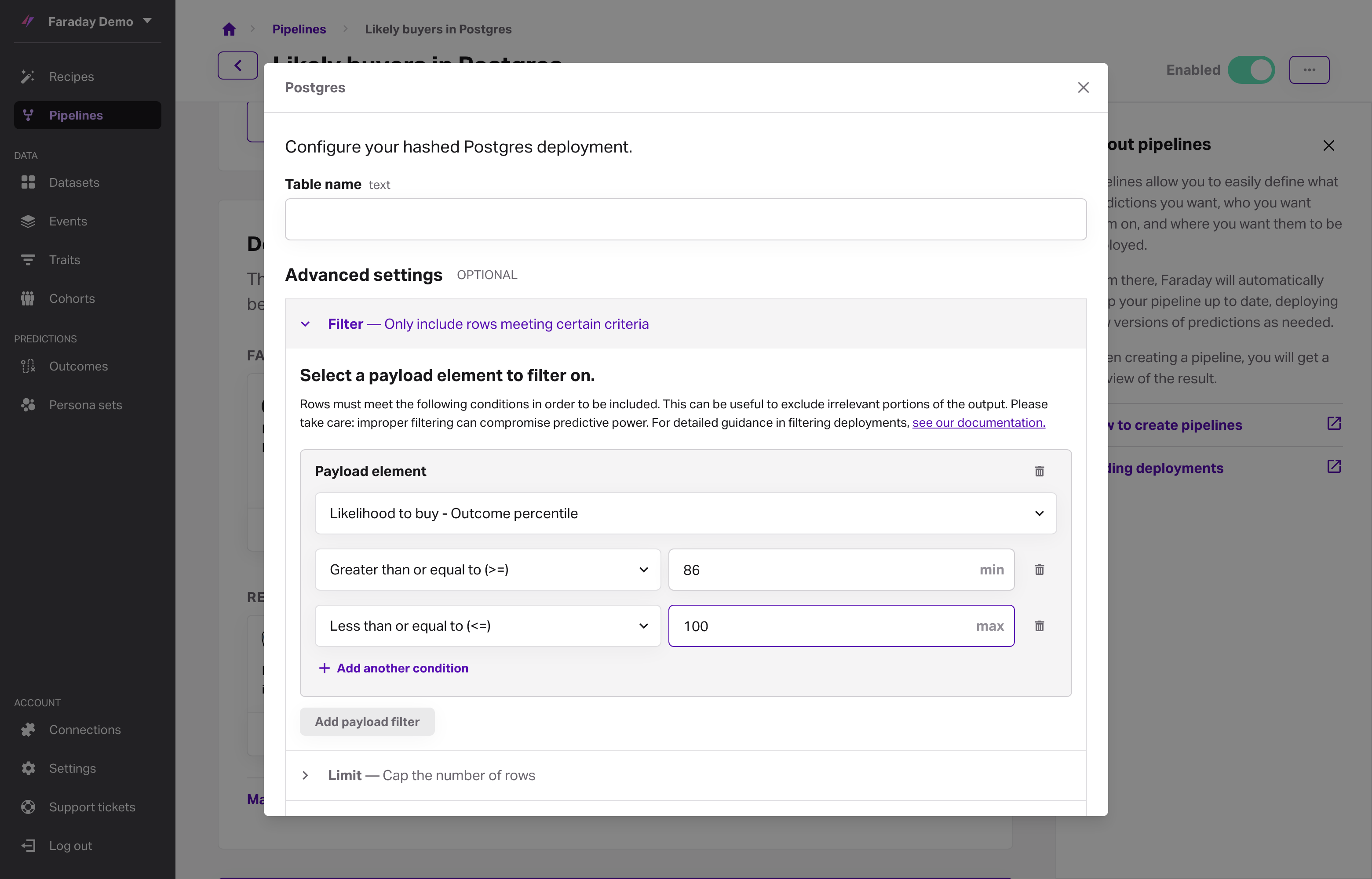
Task: Open Pipelines breadcrumb link
Action: point(299,29)
